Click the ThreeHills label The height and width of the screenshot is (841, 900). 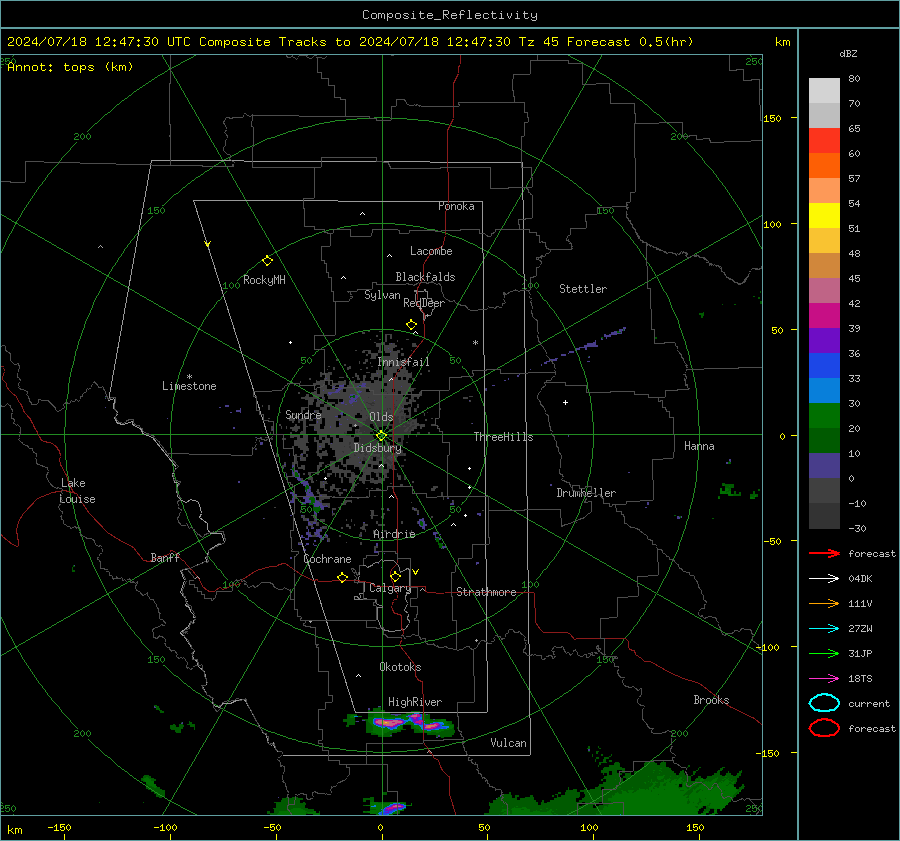(x=503, y=437)
